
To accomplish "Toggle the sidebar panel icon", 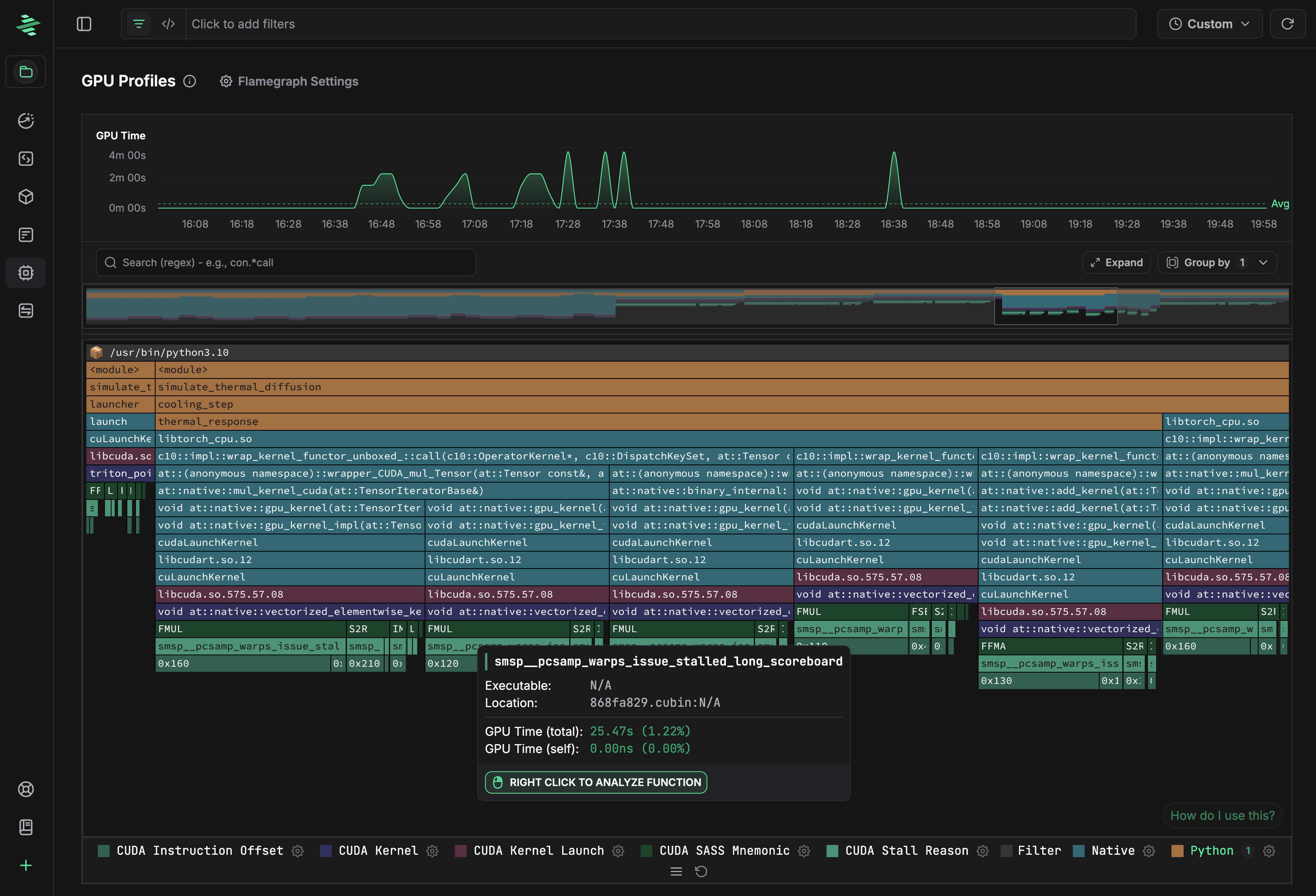I will point(84,24).
